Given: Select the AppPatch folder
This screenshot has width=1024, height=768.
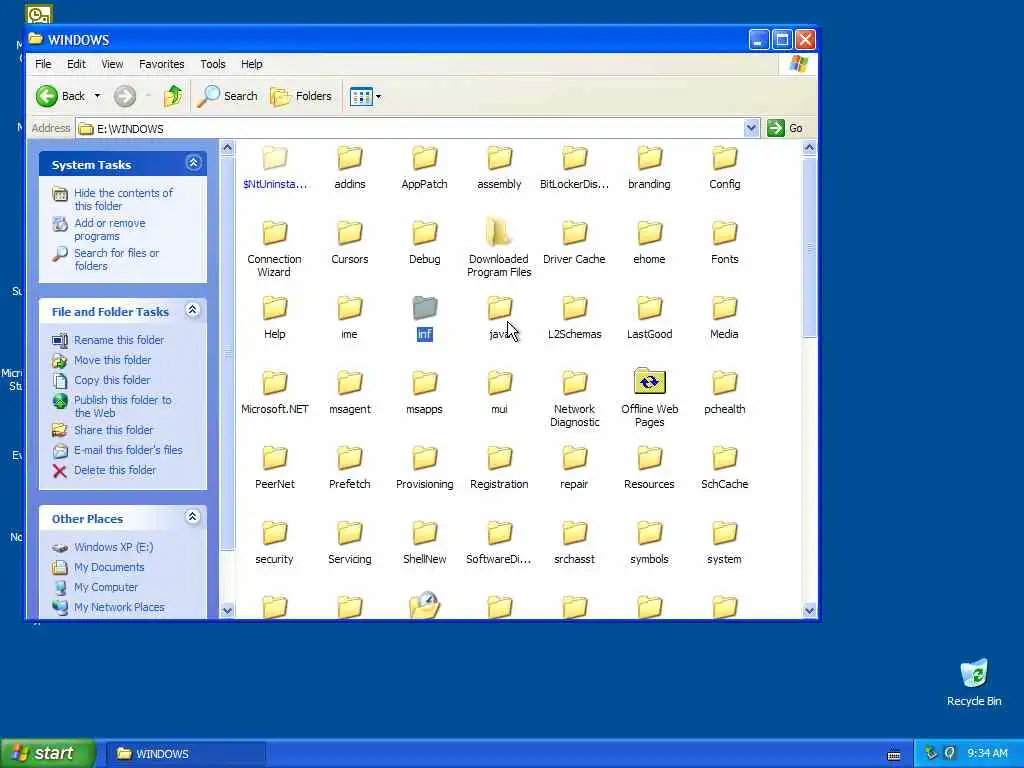Looking at the screenshot, I should point(424,167).
